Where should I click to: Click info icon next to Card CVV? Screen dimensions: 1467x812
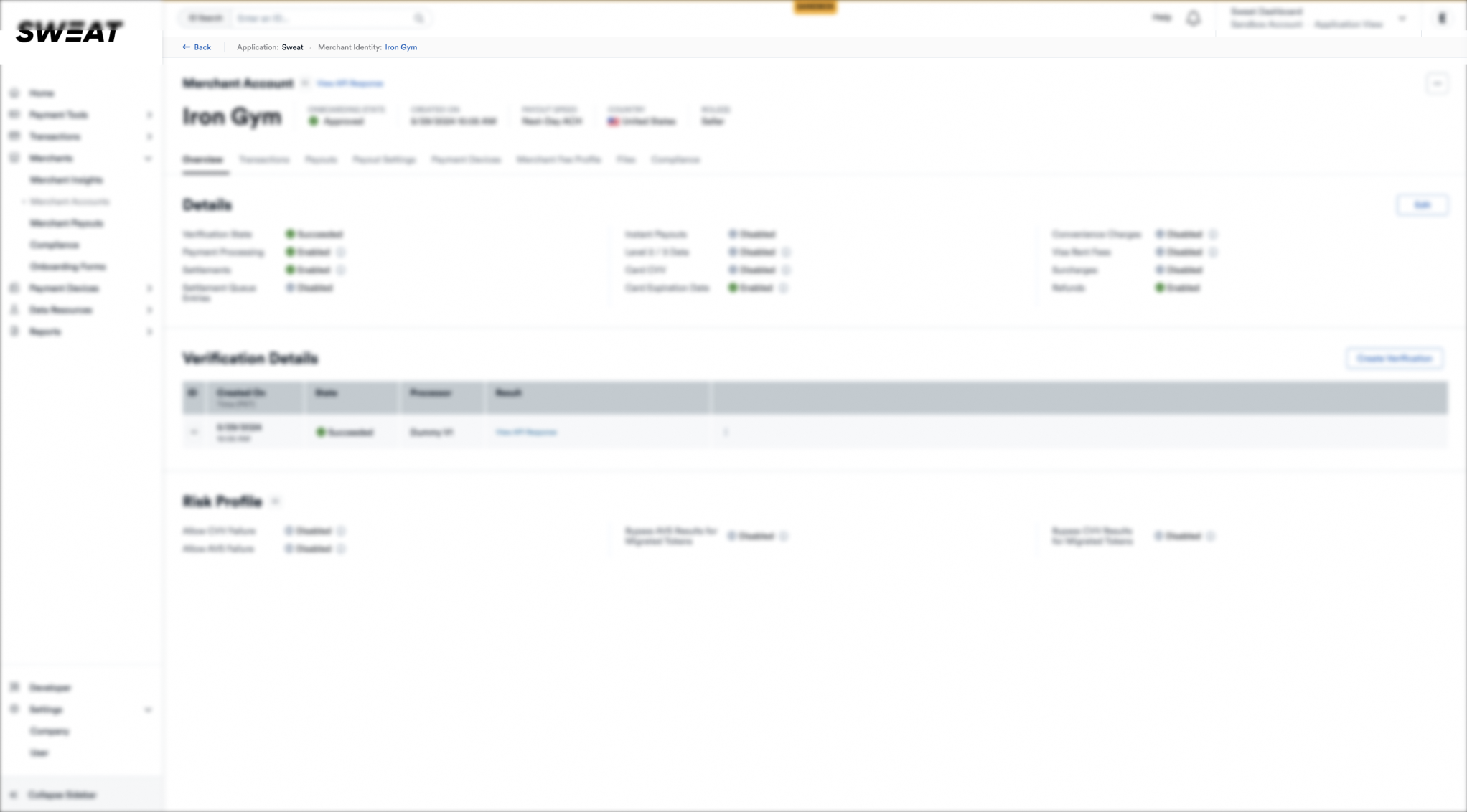point(786,270)
